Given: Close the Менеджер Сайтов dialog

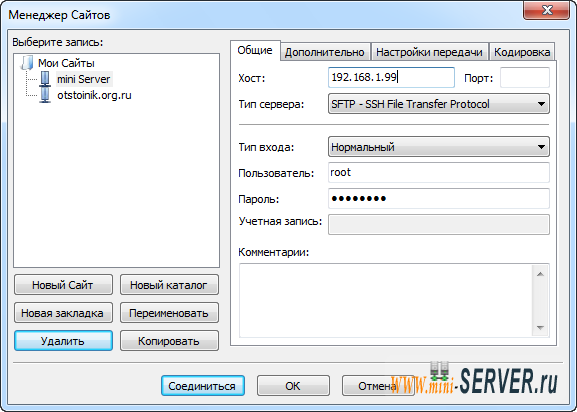Looking at the screenshot, I should tap(546, 10).
